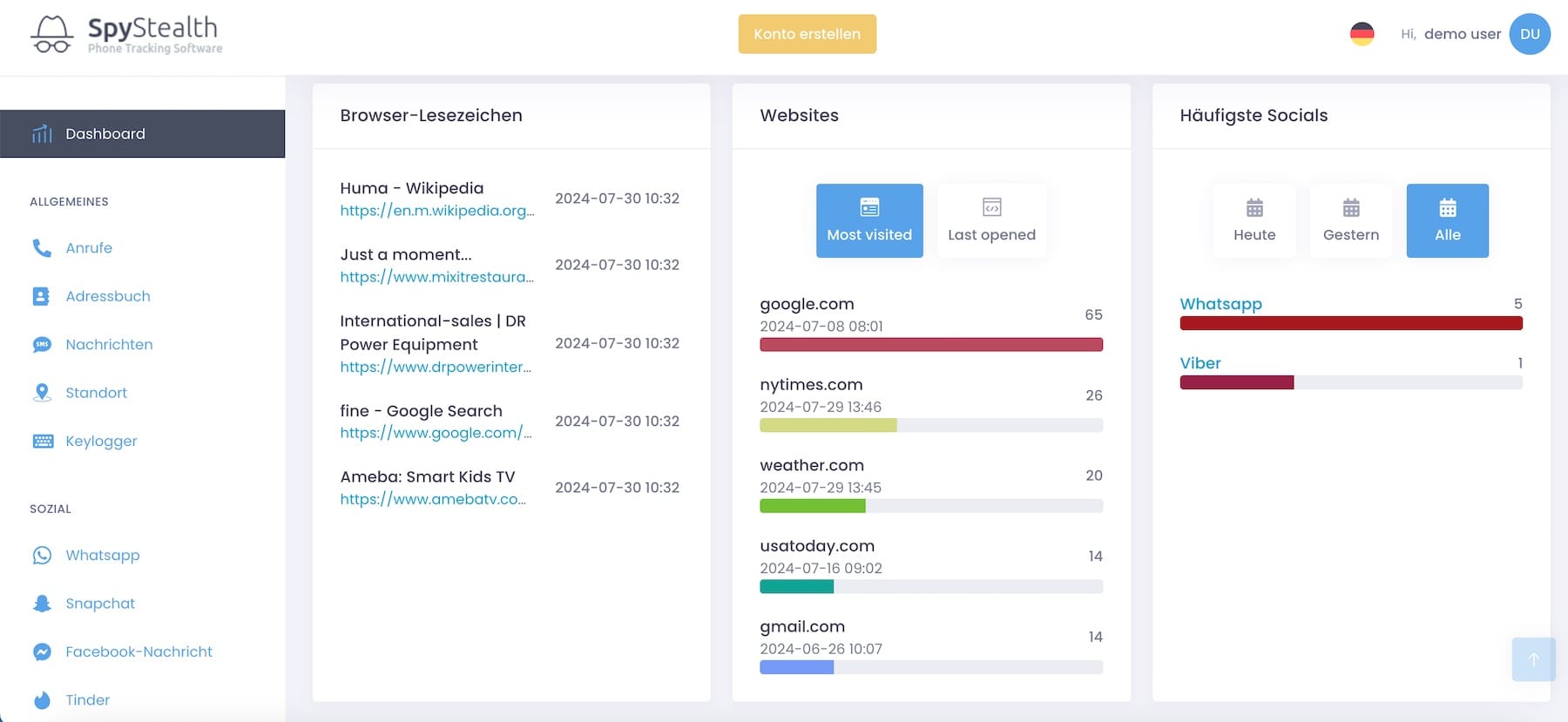Select the Gestern filter tab

1351,220
